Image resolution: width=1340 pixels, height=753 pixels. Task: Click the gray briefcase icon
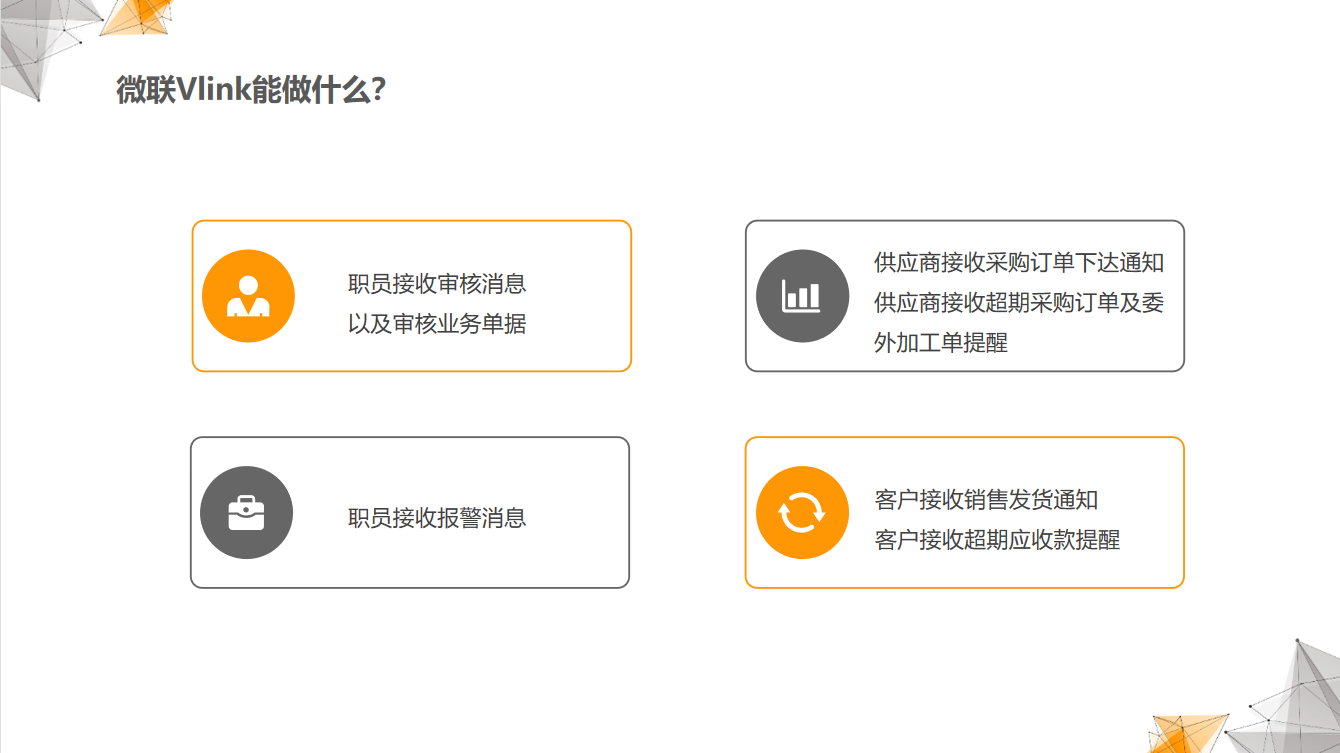pyautogui.click(x=246, y=513)
